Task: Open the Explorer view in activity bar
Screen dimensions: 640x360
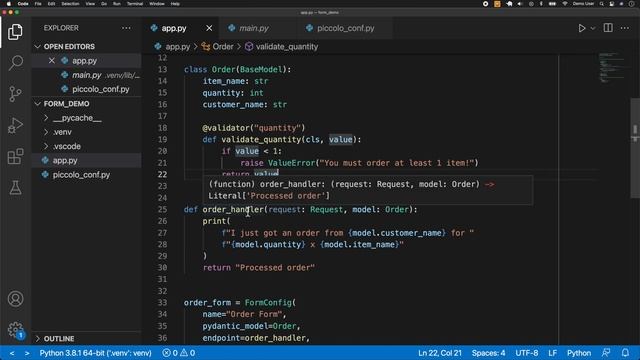Action: coord(15,31)
